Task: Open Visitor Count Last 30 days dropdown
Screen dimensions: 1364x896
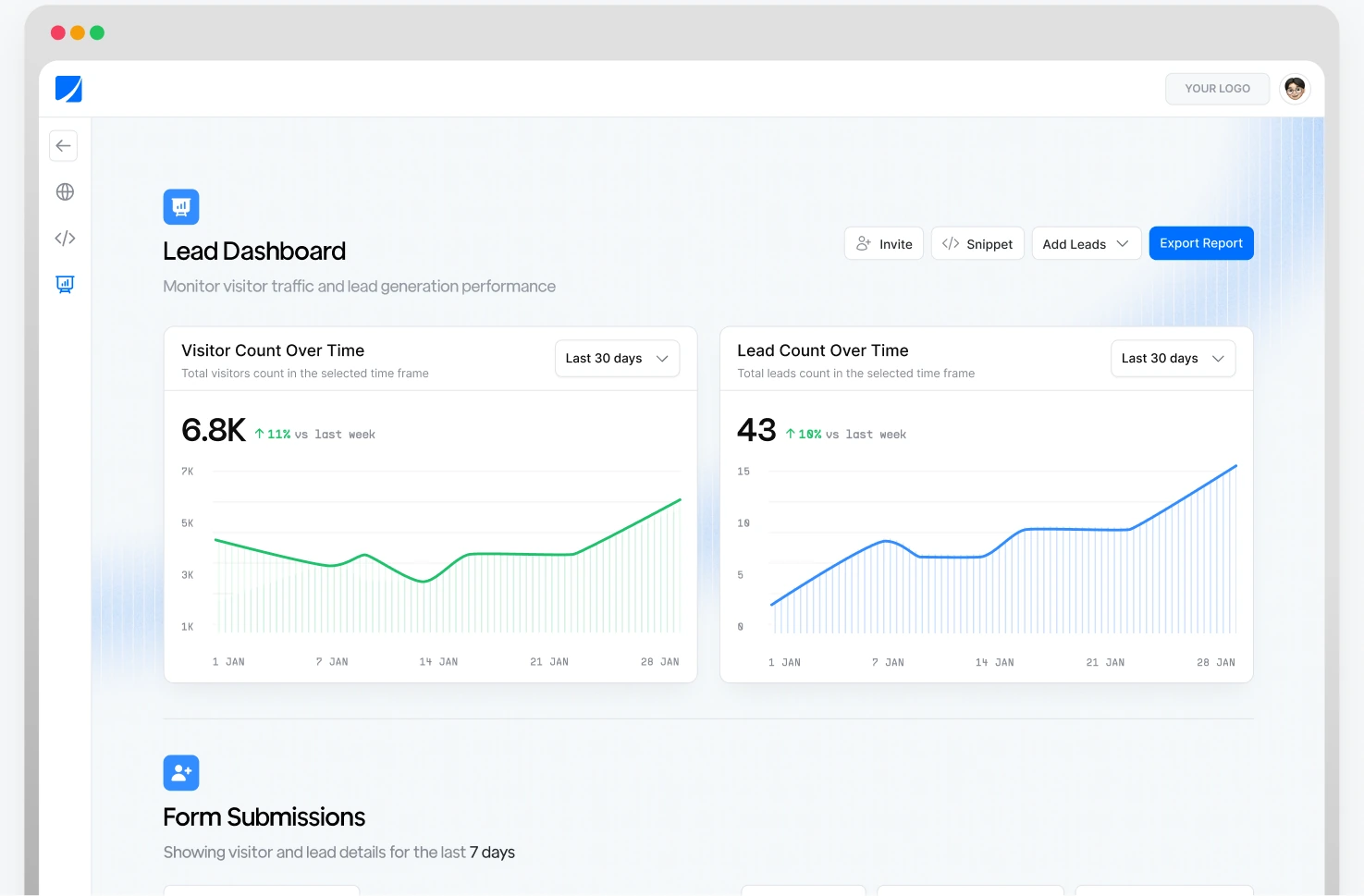Action: [x=617, y=359]
